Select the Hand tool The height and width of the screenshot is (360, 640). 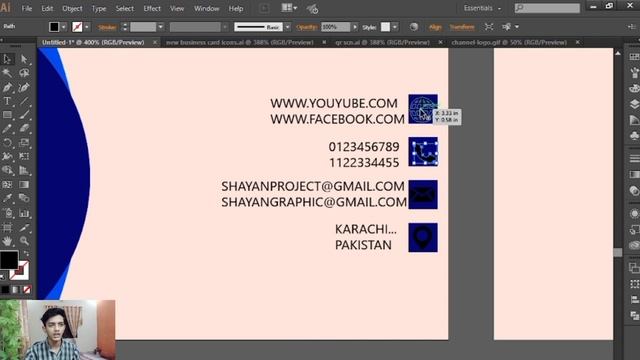(7, 241)
